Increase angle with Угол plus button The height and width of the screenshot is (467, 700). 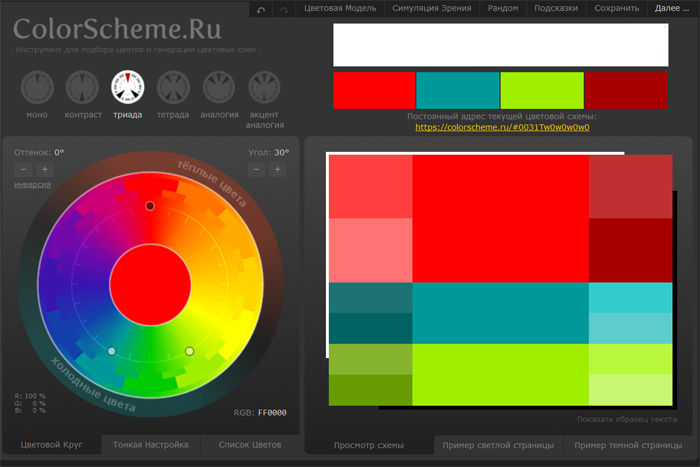(277, 169)
